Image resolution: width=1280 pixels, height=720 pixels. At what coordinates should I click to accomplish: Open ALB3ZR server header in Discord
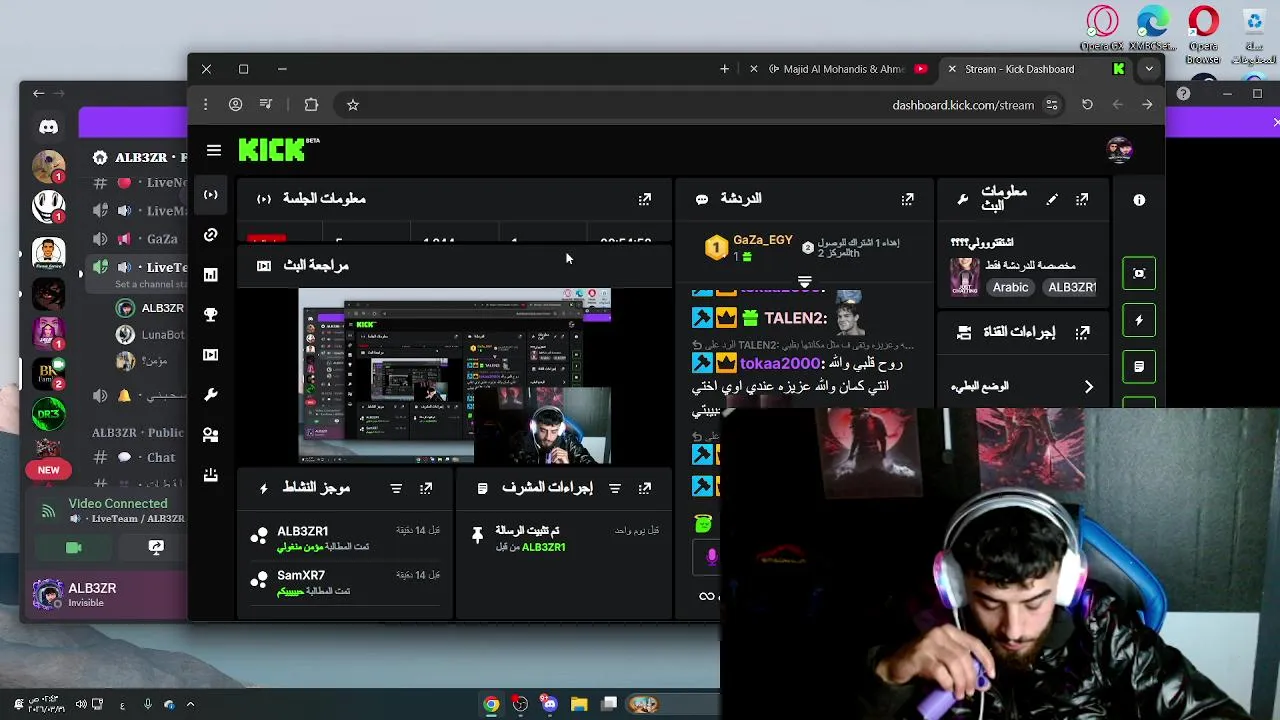[x=139, y=157]
